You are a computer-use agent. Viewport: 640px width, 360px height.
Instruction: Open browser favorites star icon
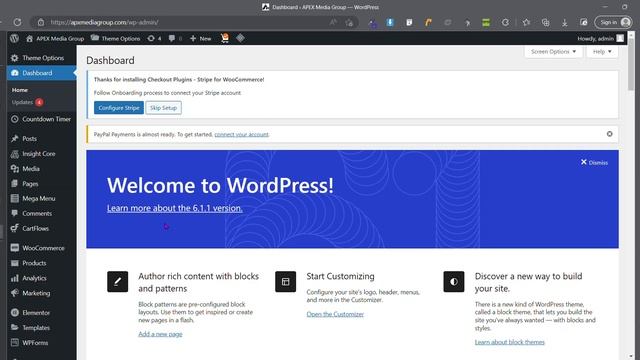526,22
